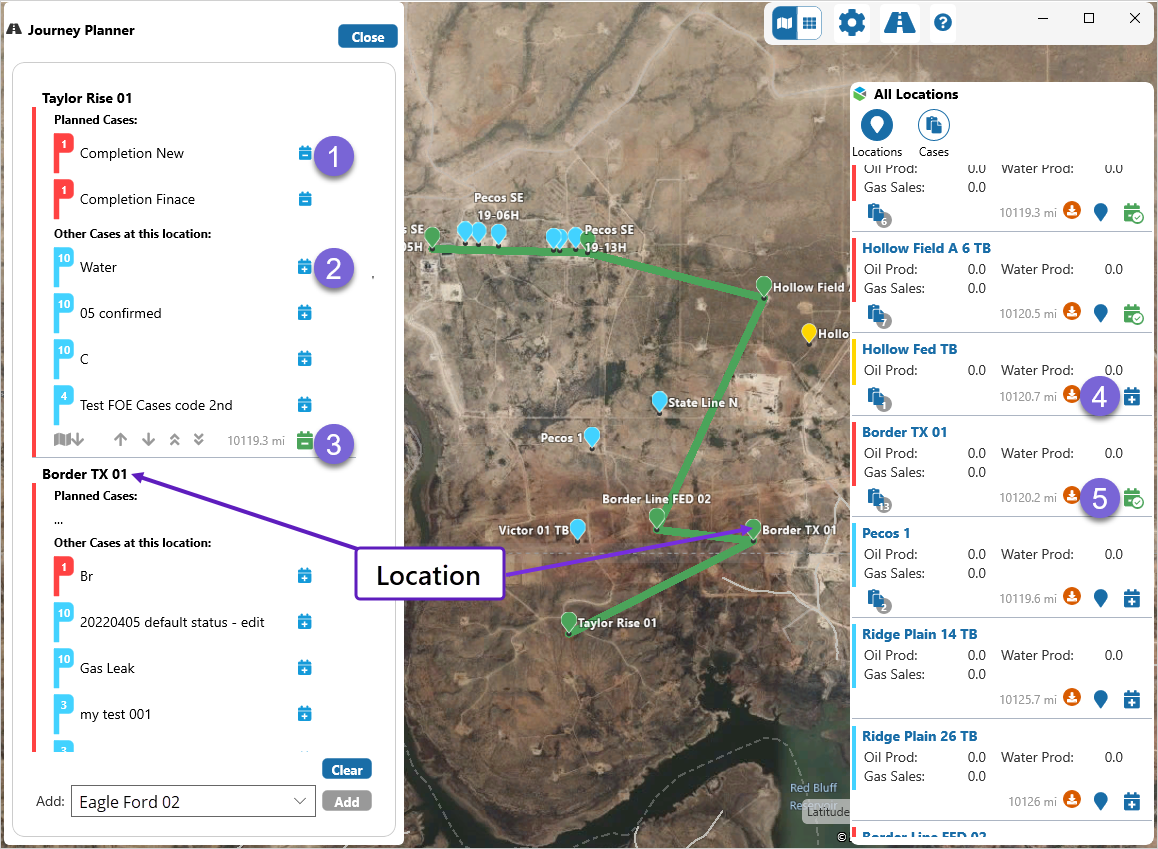Click the help question mark icon

pyautogui.click(x=943, y=23)
